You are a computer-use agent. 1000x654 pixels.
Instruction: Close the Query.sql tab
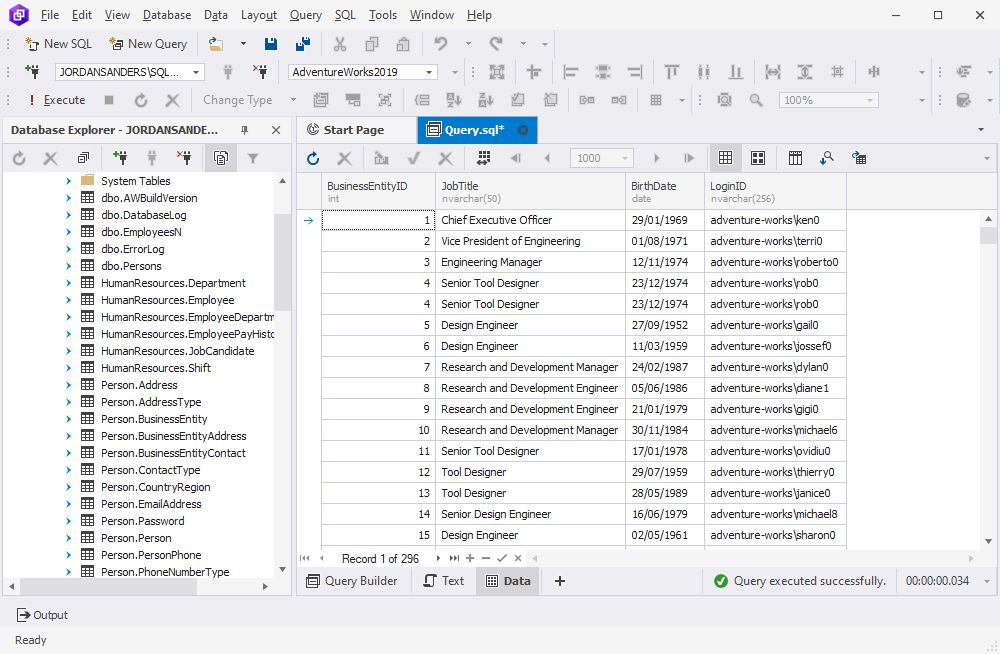point(523,130)
